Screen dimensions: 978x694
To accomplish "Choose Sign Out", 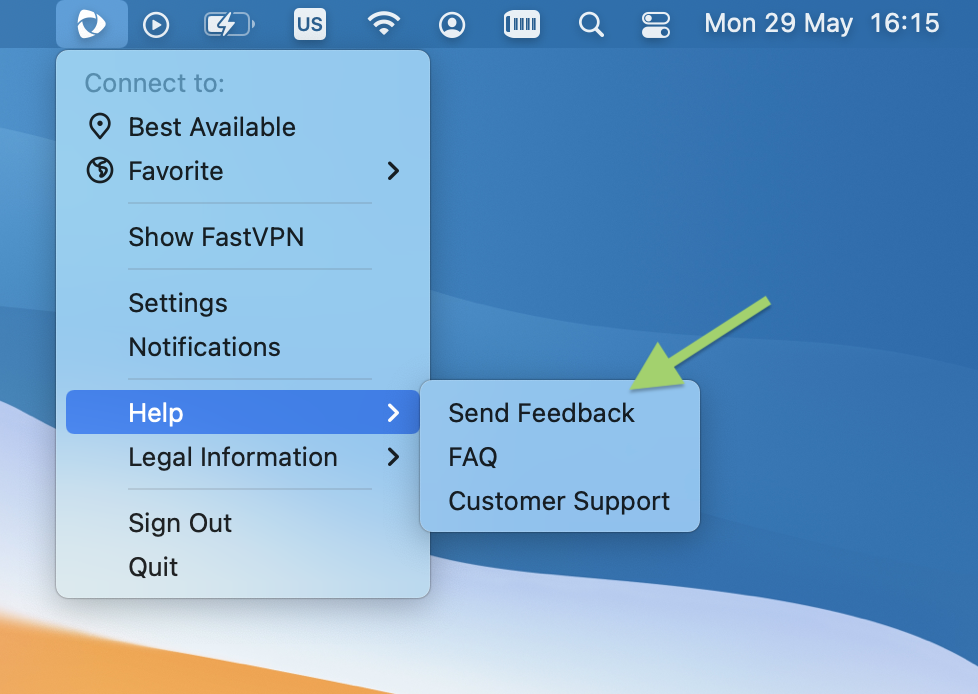I will pyautogui.click(x=243, y=523).
